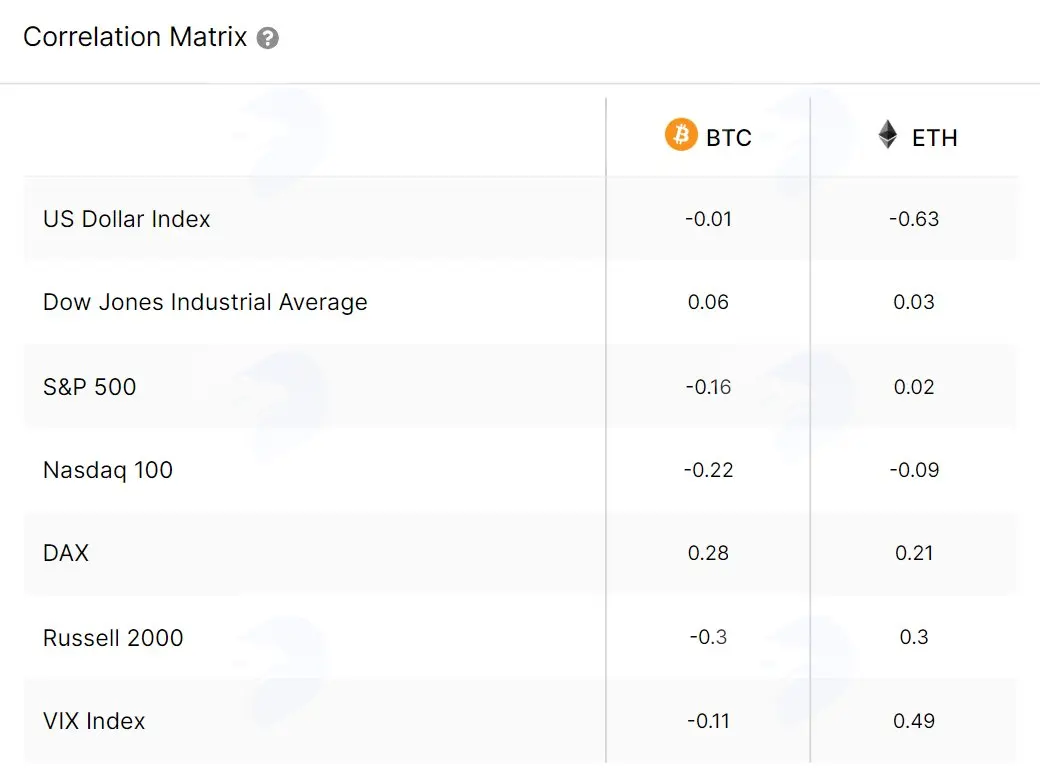Screen dimensions: 1040x781
Task: Select the S&P 500 row label
Action: (x=90, y=387)
